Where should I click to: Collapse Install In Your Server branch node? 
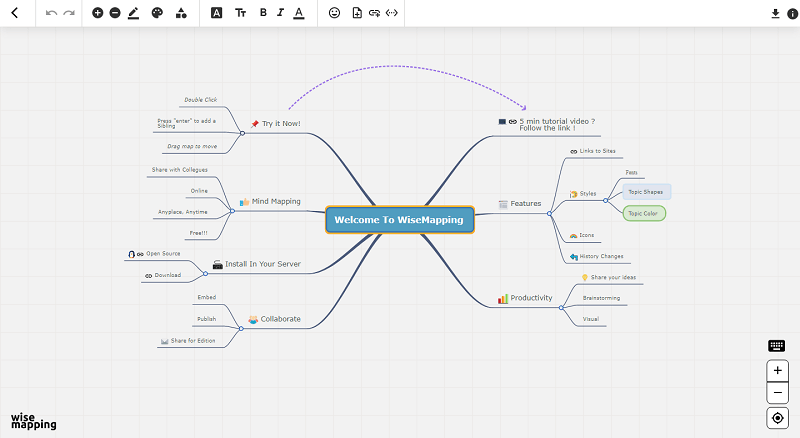coord(205,274)
